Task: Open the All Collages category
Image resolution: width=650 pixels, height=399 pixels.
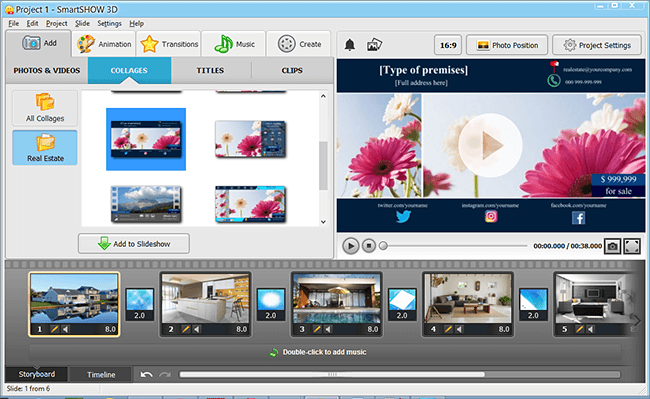Action: (x=45, y=108)
